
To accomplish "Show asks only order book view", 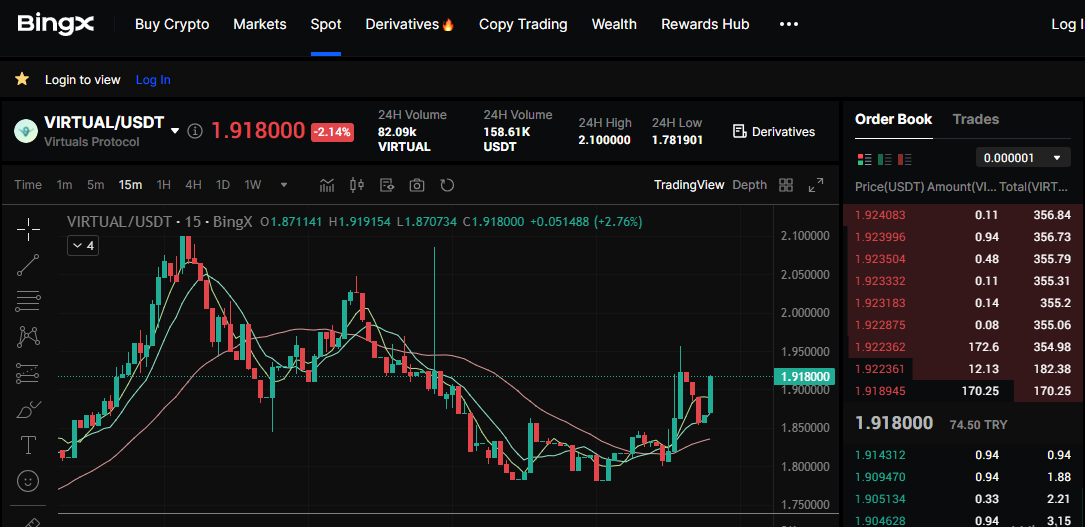I will 904,160.
